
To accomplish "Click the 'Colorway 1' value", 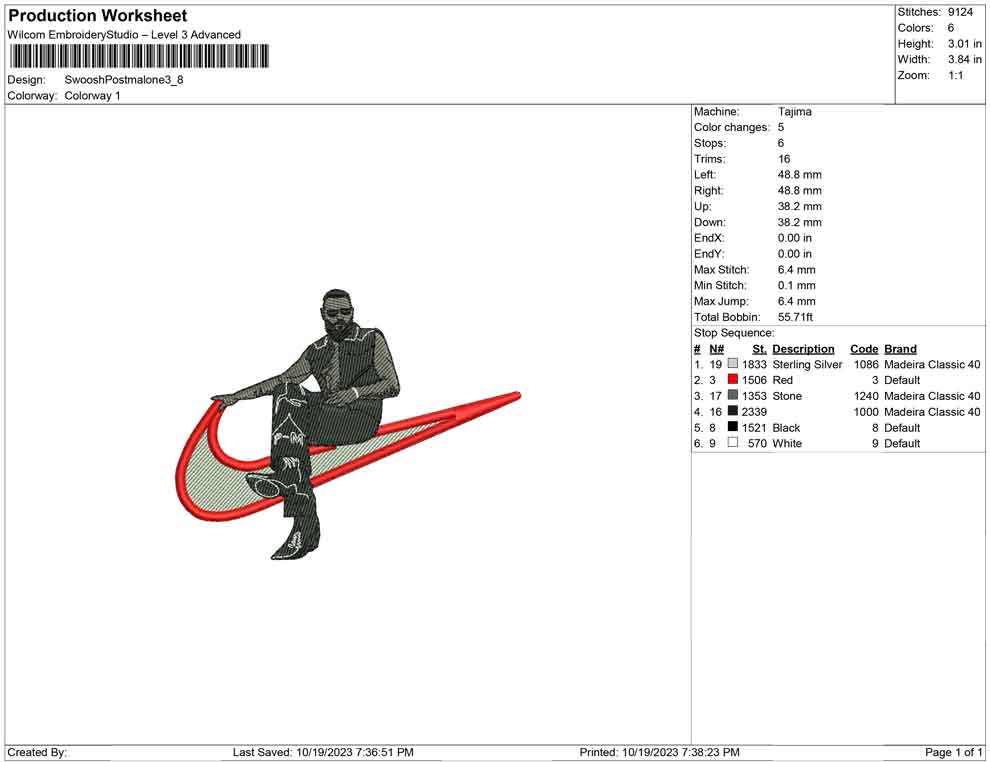I will (x=92, y=96).
